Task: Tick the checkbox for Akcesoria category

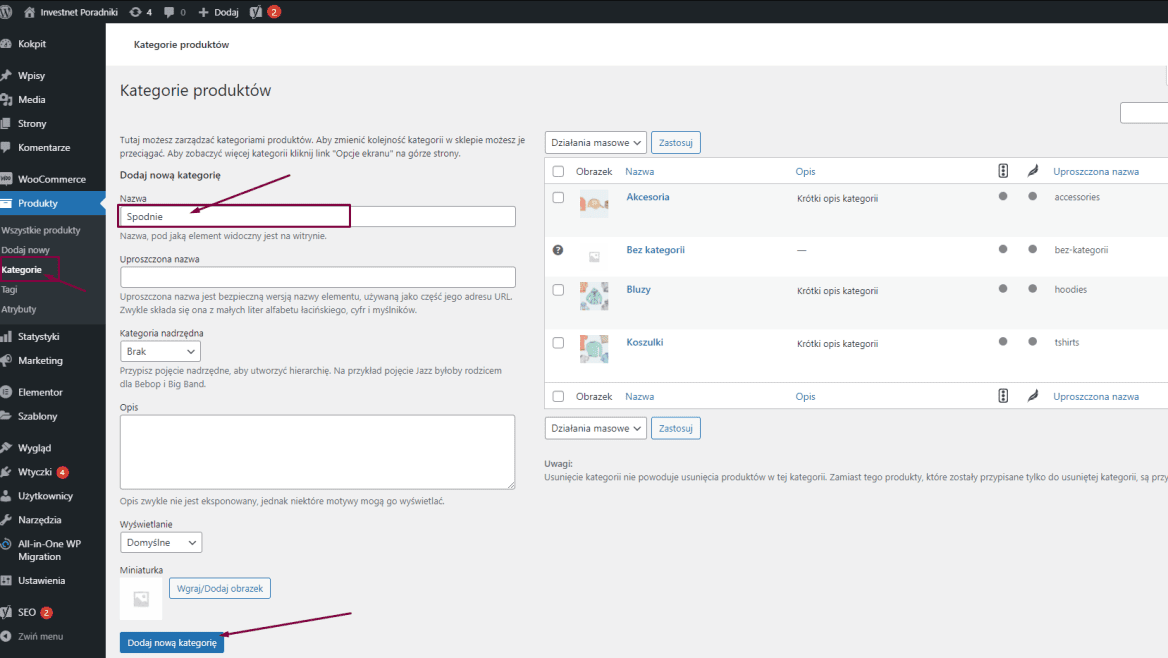Action: pyautogui.click(x=558, y=198)
